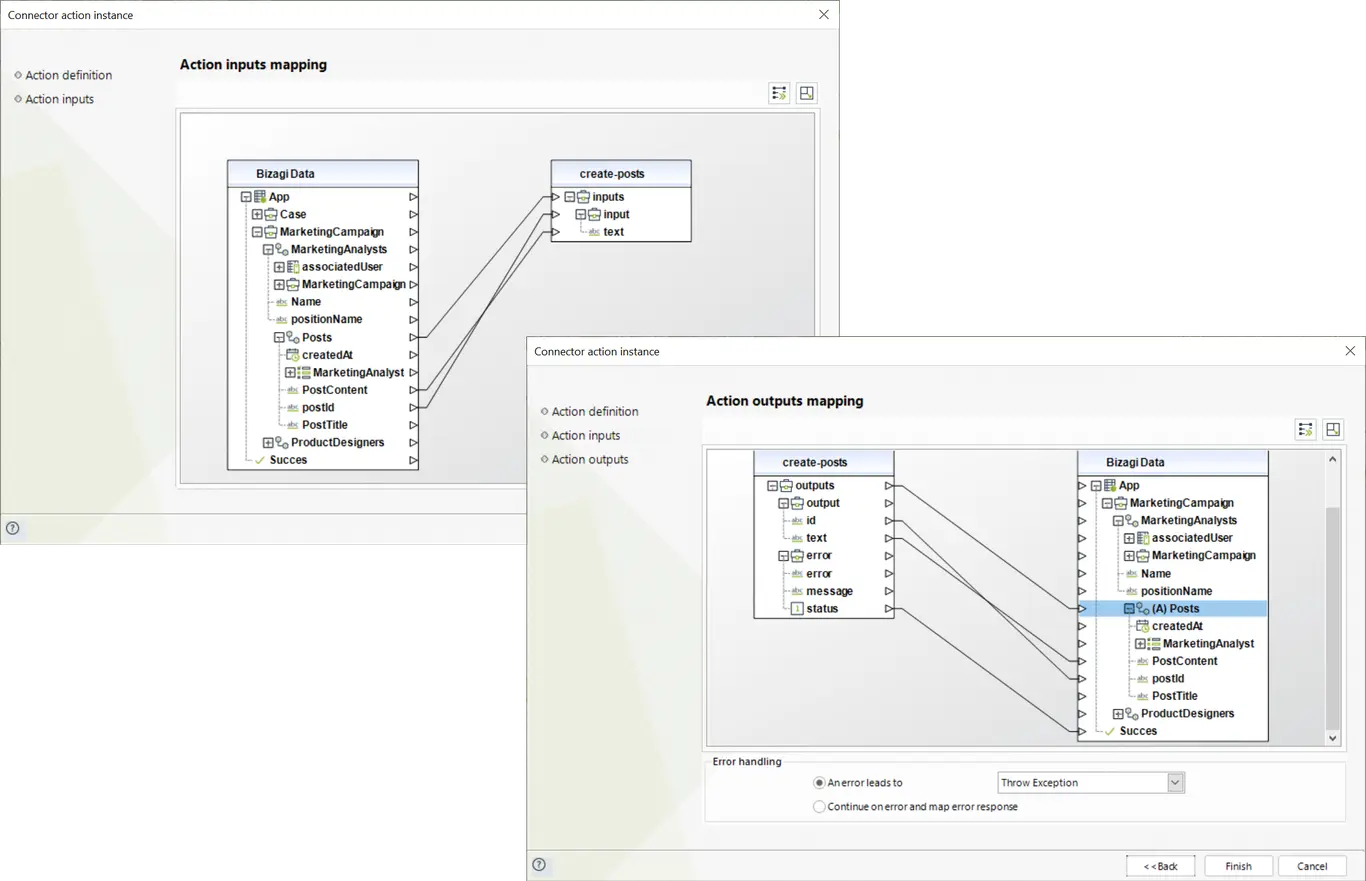1366x881 pixels.
Task: Click the layout view icon in the inputs mapping window
Action: point(807,93)
